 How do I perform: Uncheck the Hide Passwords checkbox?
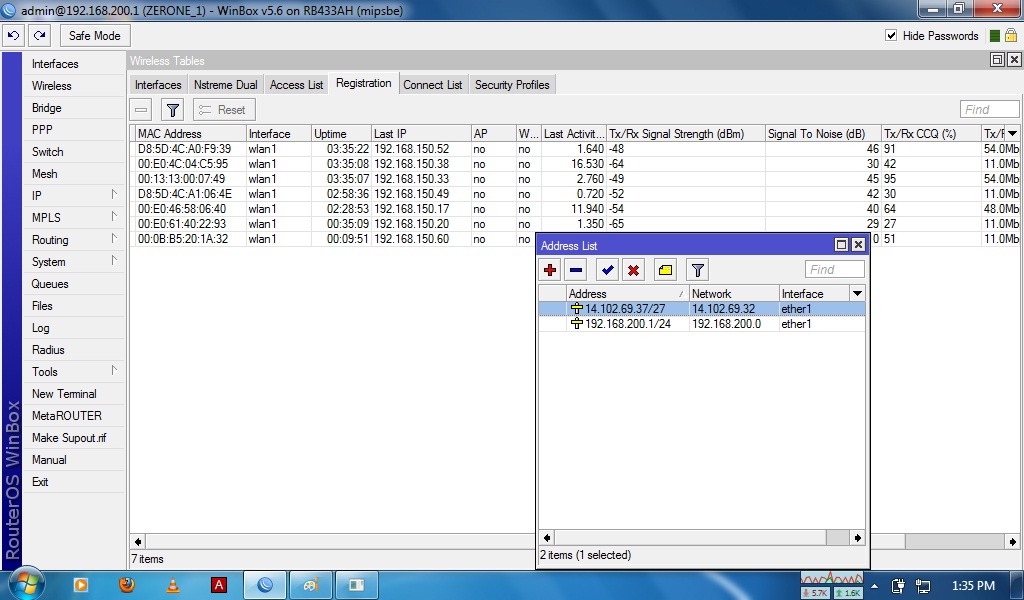tap(891, 35)
